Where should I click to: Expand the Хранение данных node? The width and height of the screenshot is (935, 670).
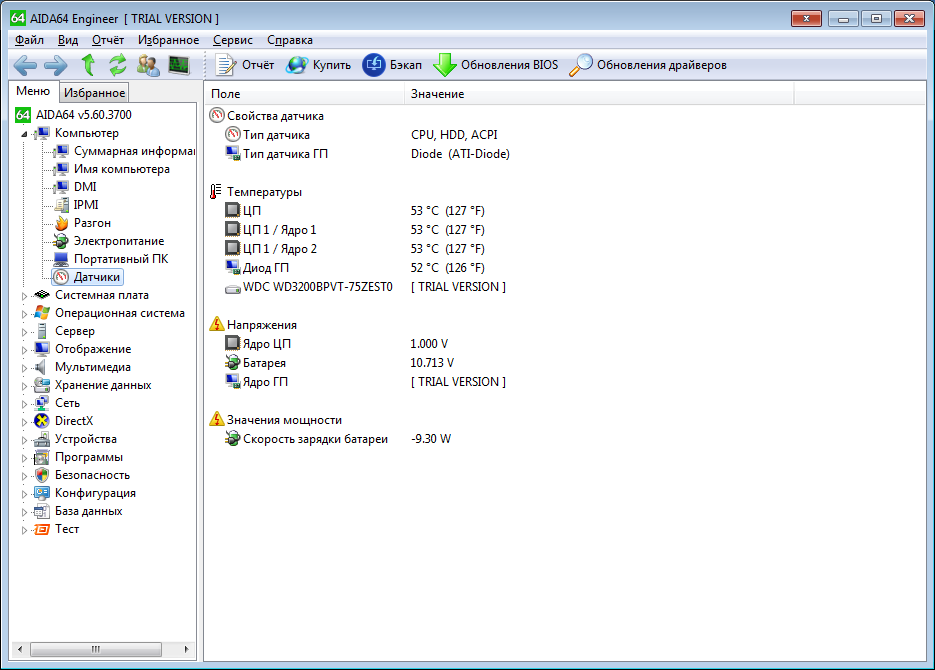pos(24,386)
